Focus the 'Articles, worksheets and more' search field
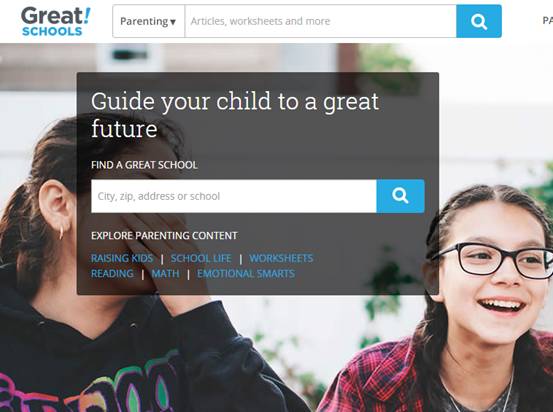This screenshot has height=412, width=553. pyautogui.click(x=320, y=21)
